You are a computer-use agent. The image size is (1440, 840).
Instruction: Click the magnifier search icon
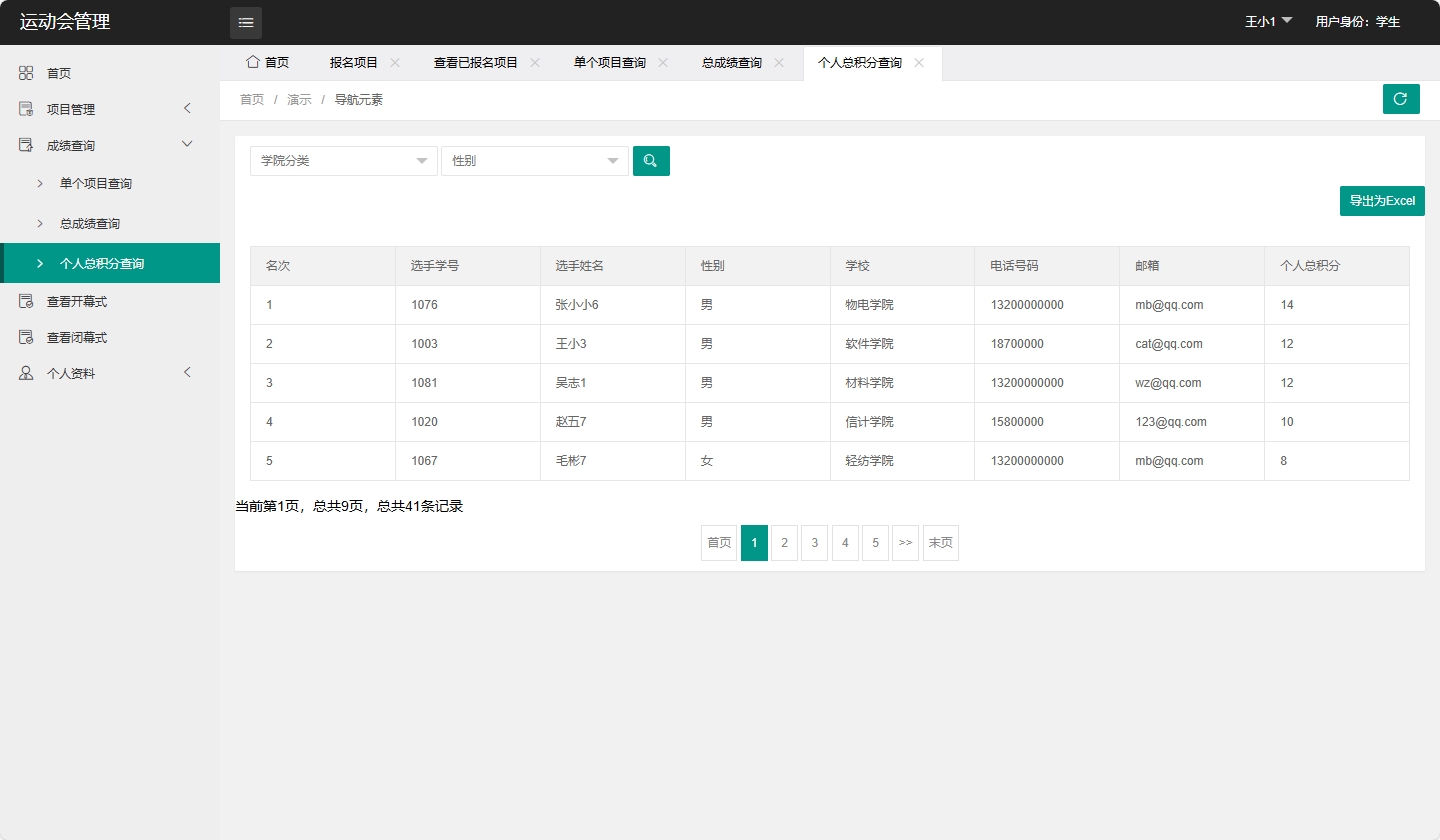(x=651, y=160)
